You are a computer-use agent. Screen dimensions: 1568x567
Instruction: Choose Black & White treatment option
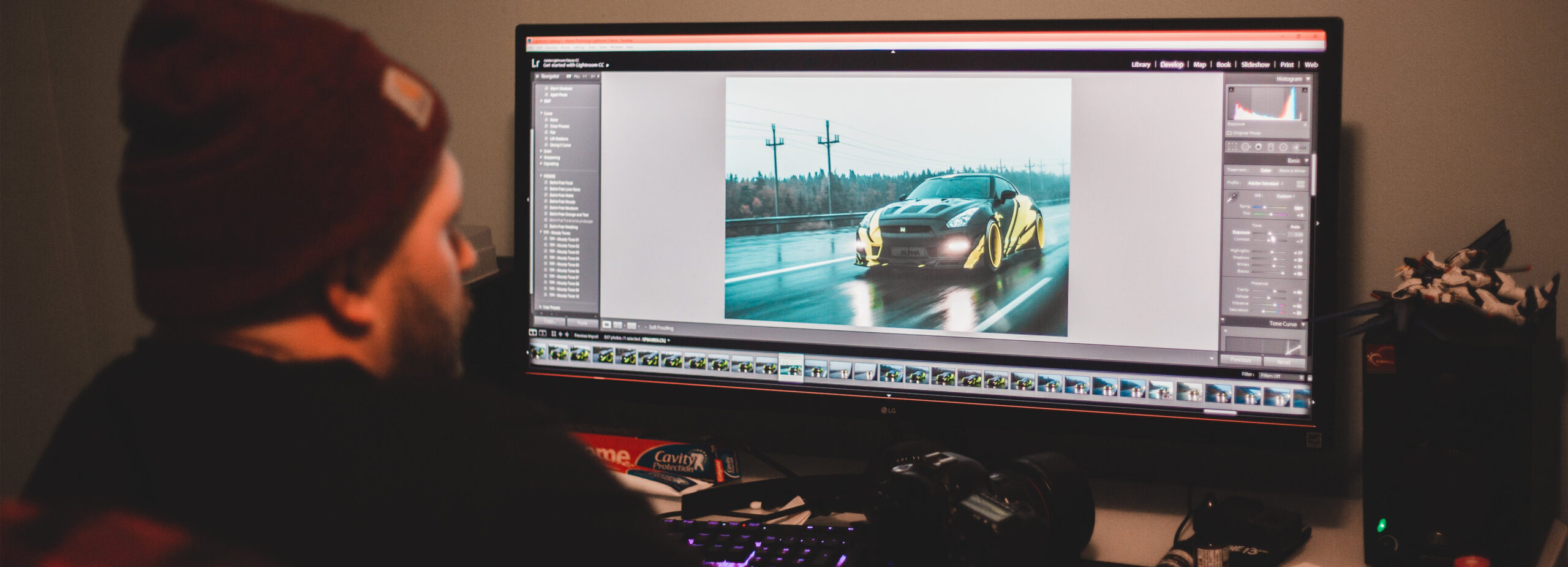click(x=1292, y=171)
